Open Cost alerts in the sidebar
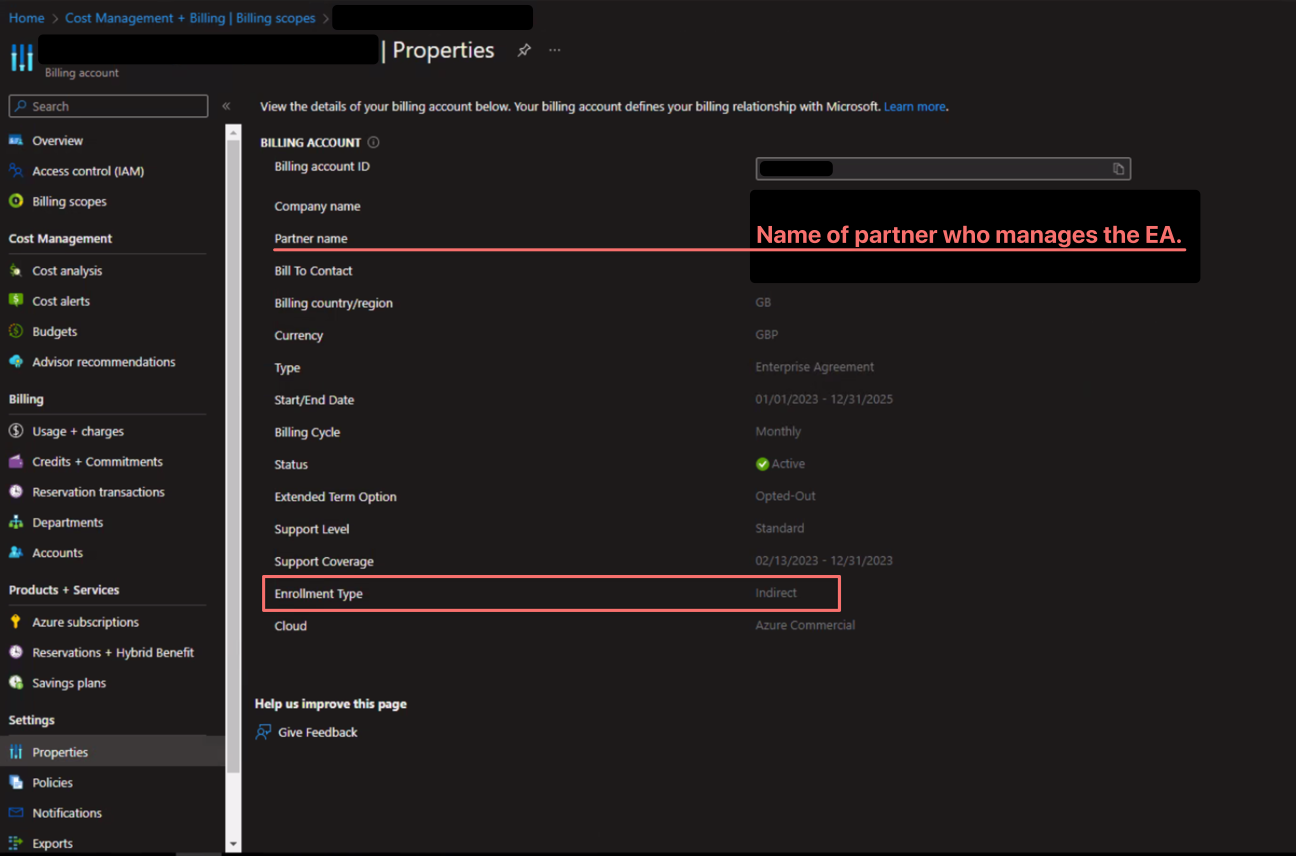 pos(61,301)
